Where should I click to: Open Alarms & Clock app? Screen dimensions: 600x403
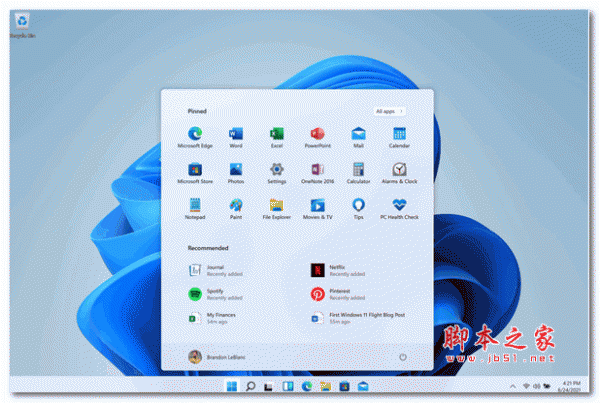(399, 172)
